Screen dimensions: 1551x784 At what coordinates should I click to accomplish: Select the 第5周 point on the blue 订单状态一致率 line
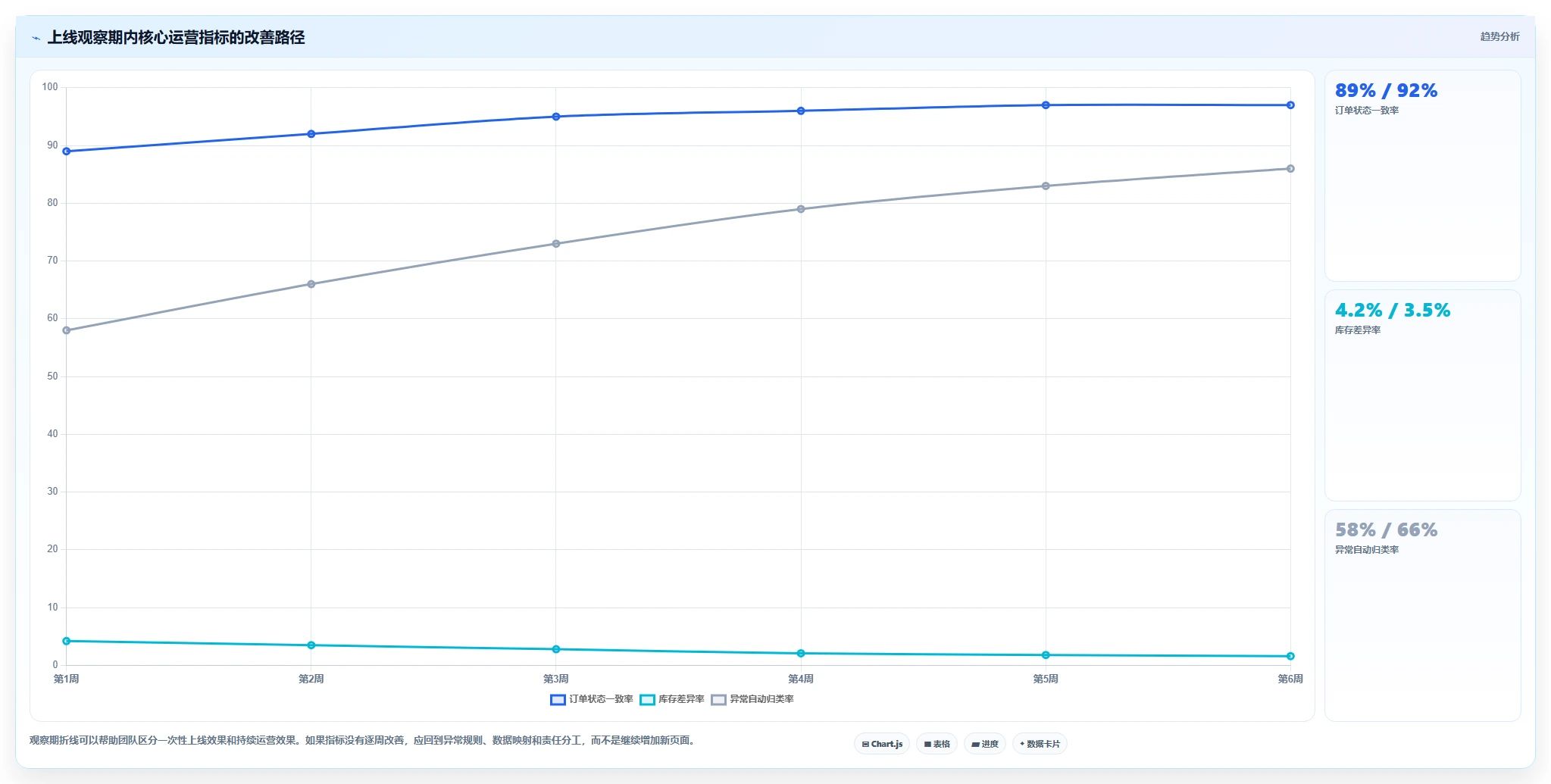(1046, 105)
